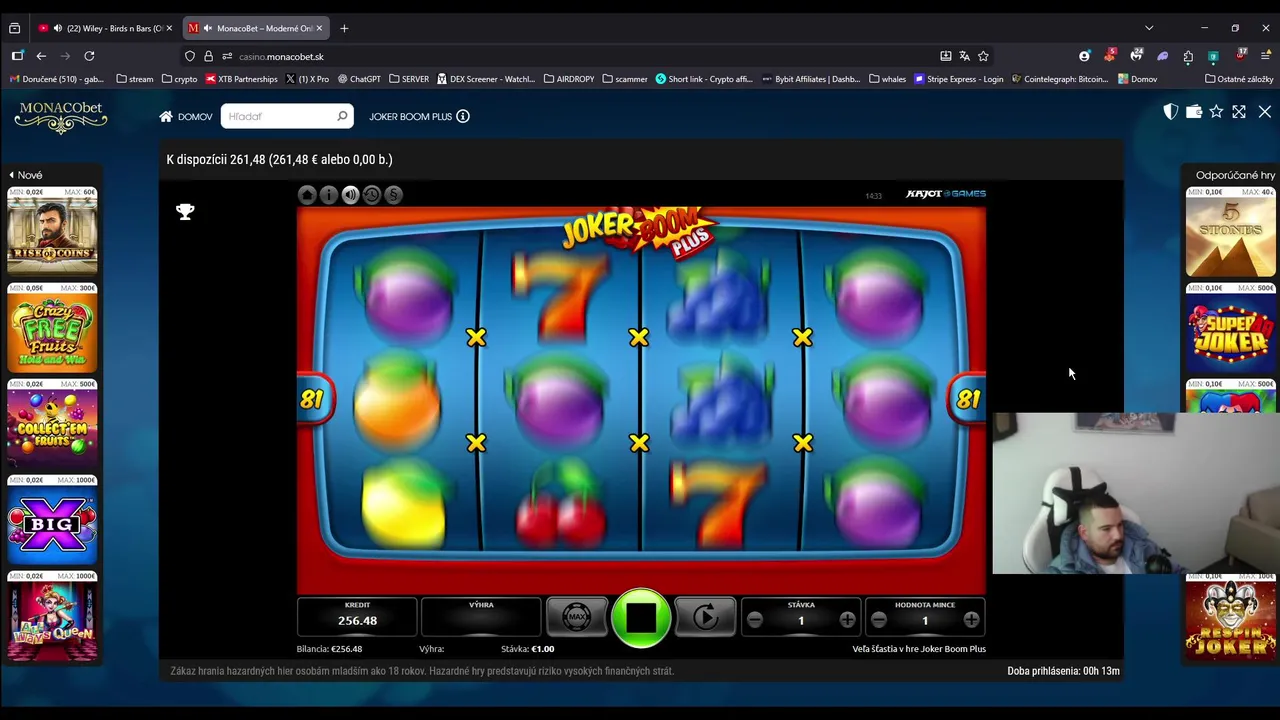Image resolution: width=1280 pixels, height=720 pixels.
Task: Click the Kredit 256.48 display
Action: (x=357, y=617)
